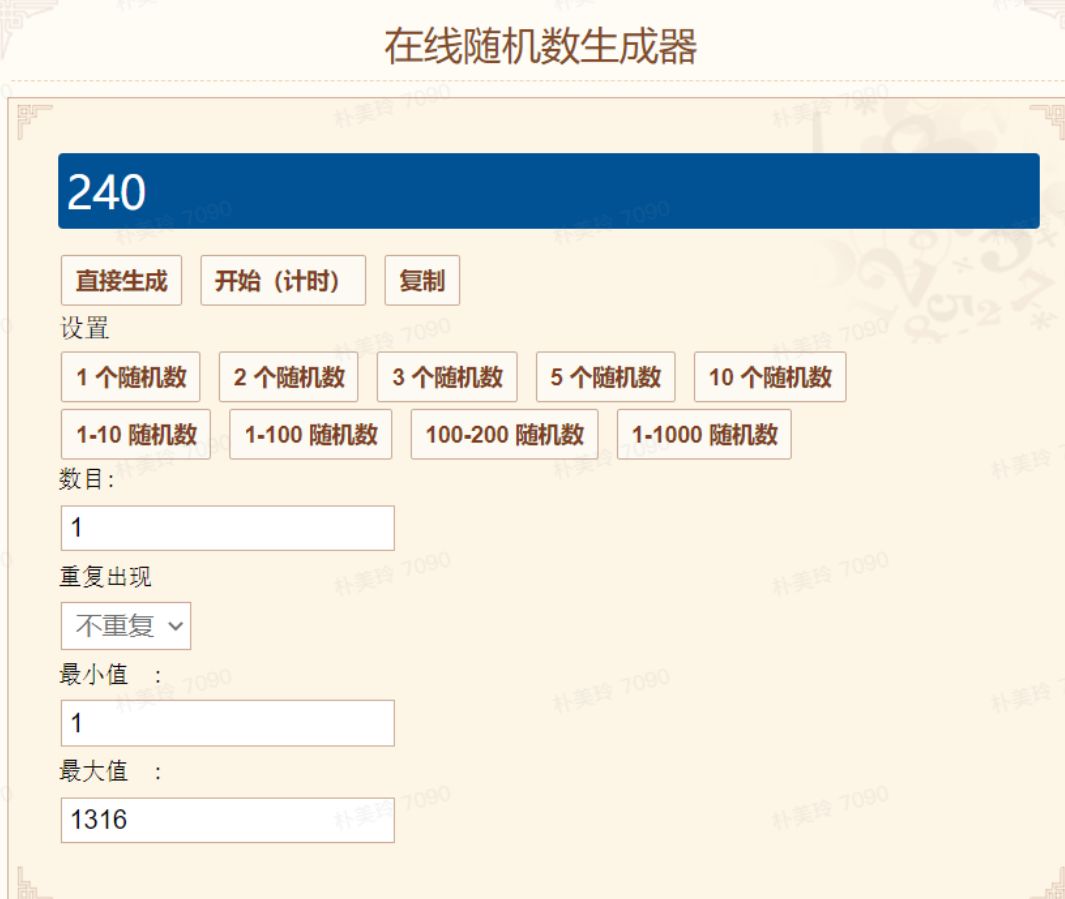This screenshot has height=899, width=1065.
Task: Pick the 10 个随机数 preset
Action: pyautogui.click(x=770, y=377)
